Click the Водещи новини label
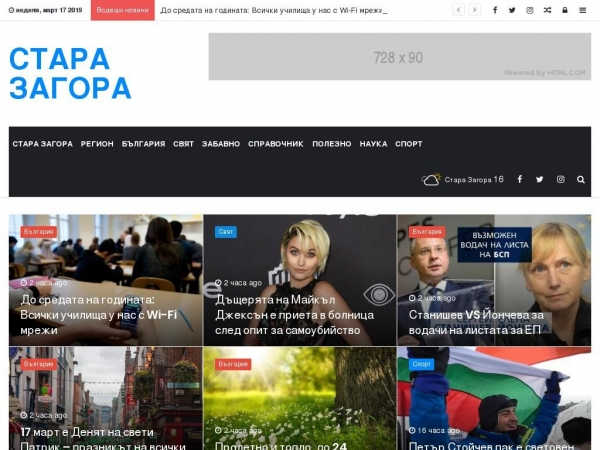The width and height of the screenshot is (600, 450). point(122,10)
